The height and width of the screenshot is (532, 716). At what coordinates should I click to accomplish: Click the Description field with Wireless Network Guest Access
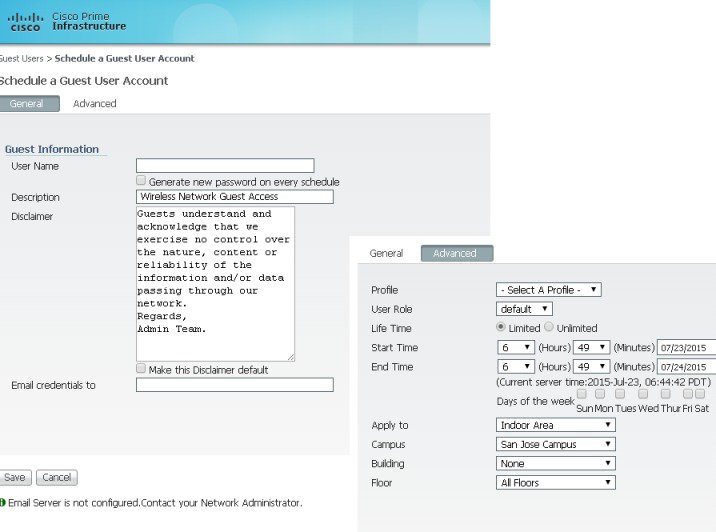click(x=235, y=196)
